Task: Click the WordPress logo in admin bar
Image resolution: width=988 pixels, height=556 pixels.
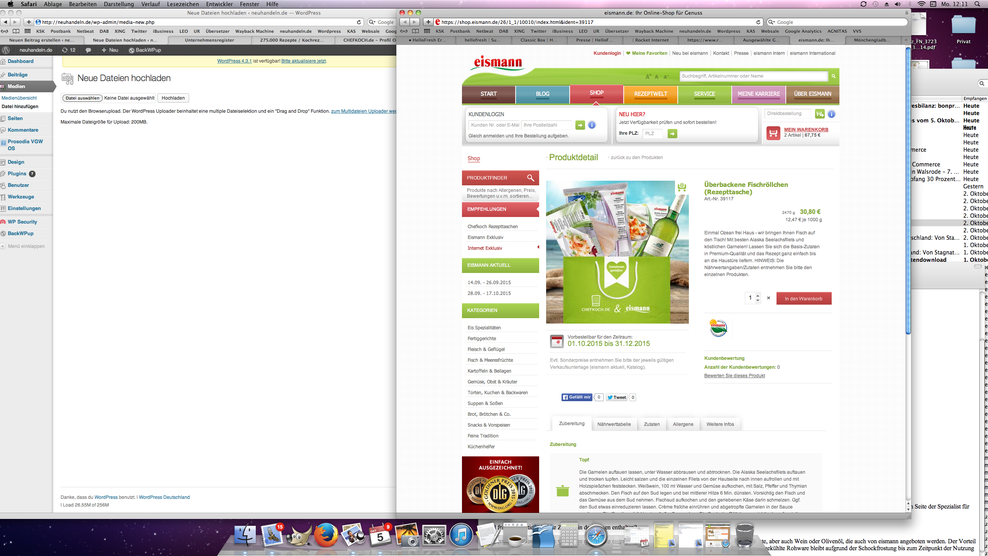Action: [6, 50]
